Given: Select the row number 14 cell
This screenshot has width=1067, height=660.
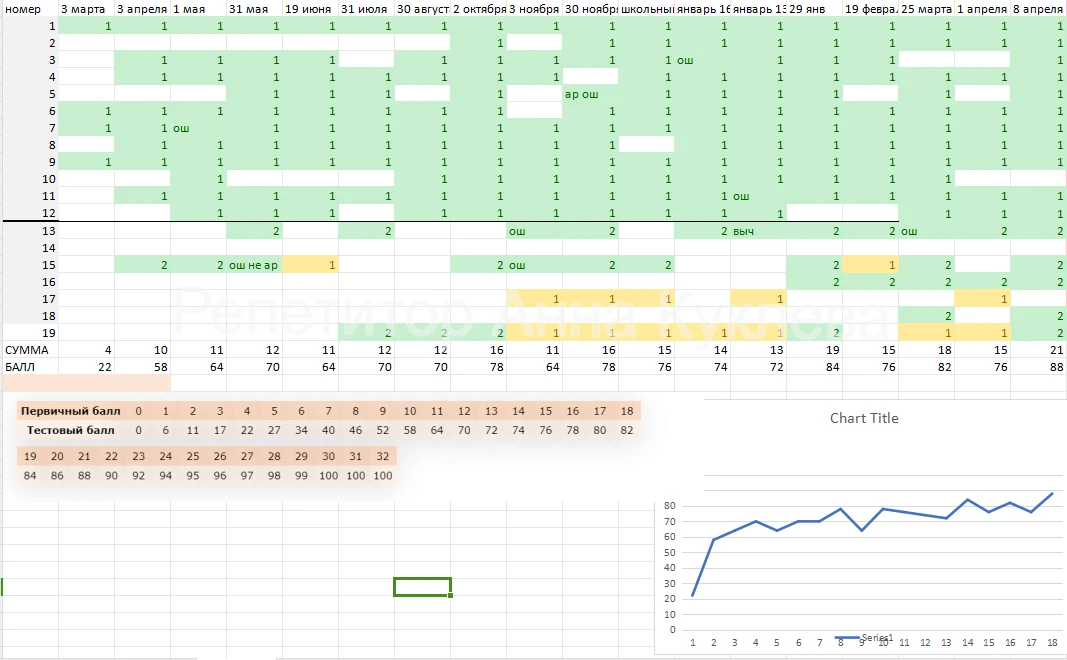Looking at the screenshot, I should 48,247.
